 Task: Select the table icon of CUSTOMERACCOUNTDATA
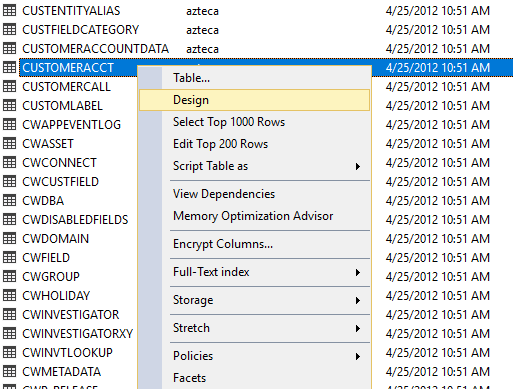pyautogui.click(x=9, y=49)
